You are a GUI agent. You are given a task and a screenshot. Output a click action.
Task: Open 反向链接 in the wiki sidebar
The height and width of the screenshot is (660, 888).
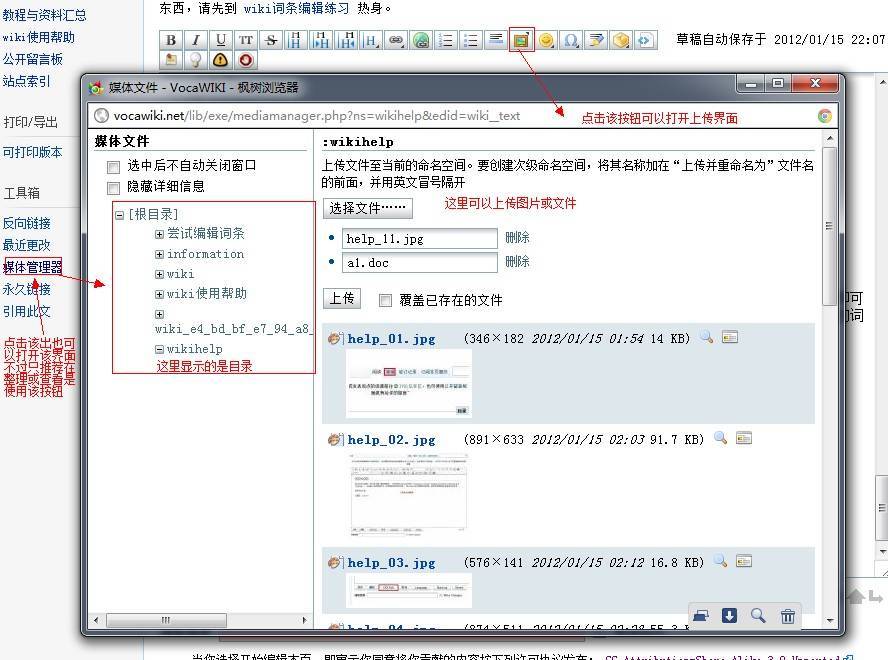tap(27, 223)
